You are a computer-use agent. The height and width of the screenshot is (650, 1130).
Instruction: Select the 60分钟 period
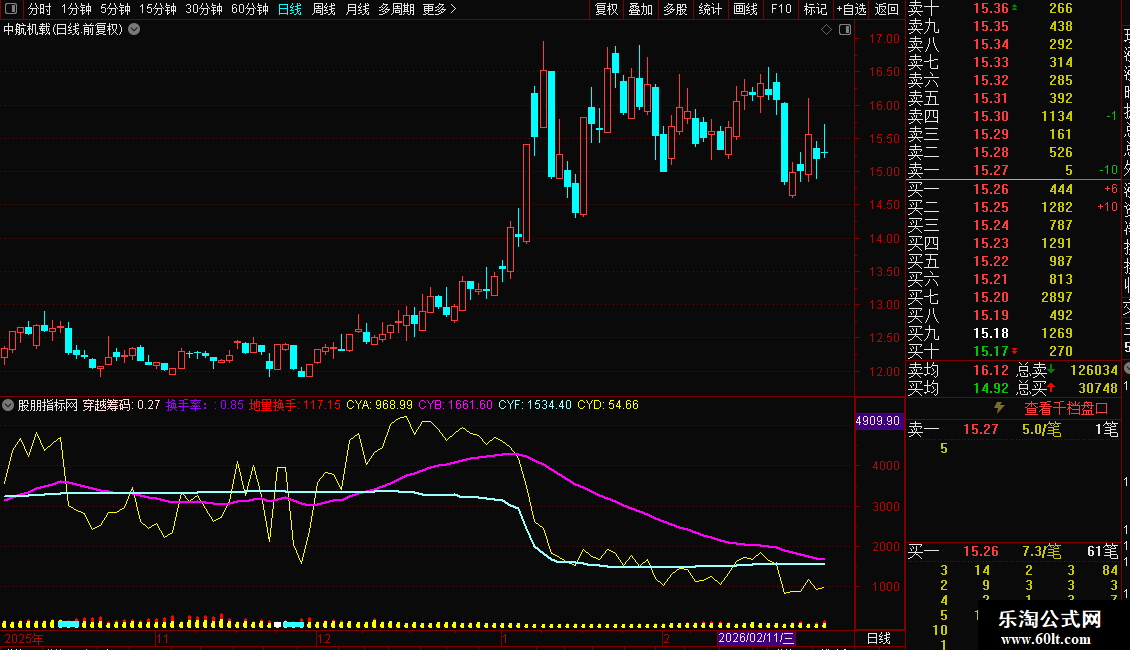click(x=250, y=9)
